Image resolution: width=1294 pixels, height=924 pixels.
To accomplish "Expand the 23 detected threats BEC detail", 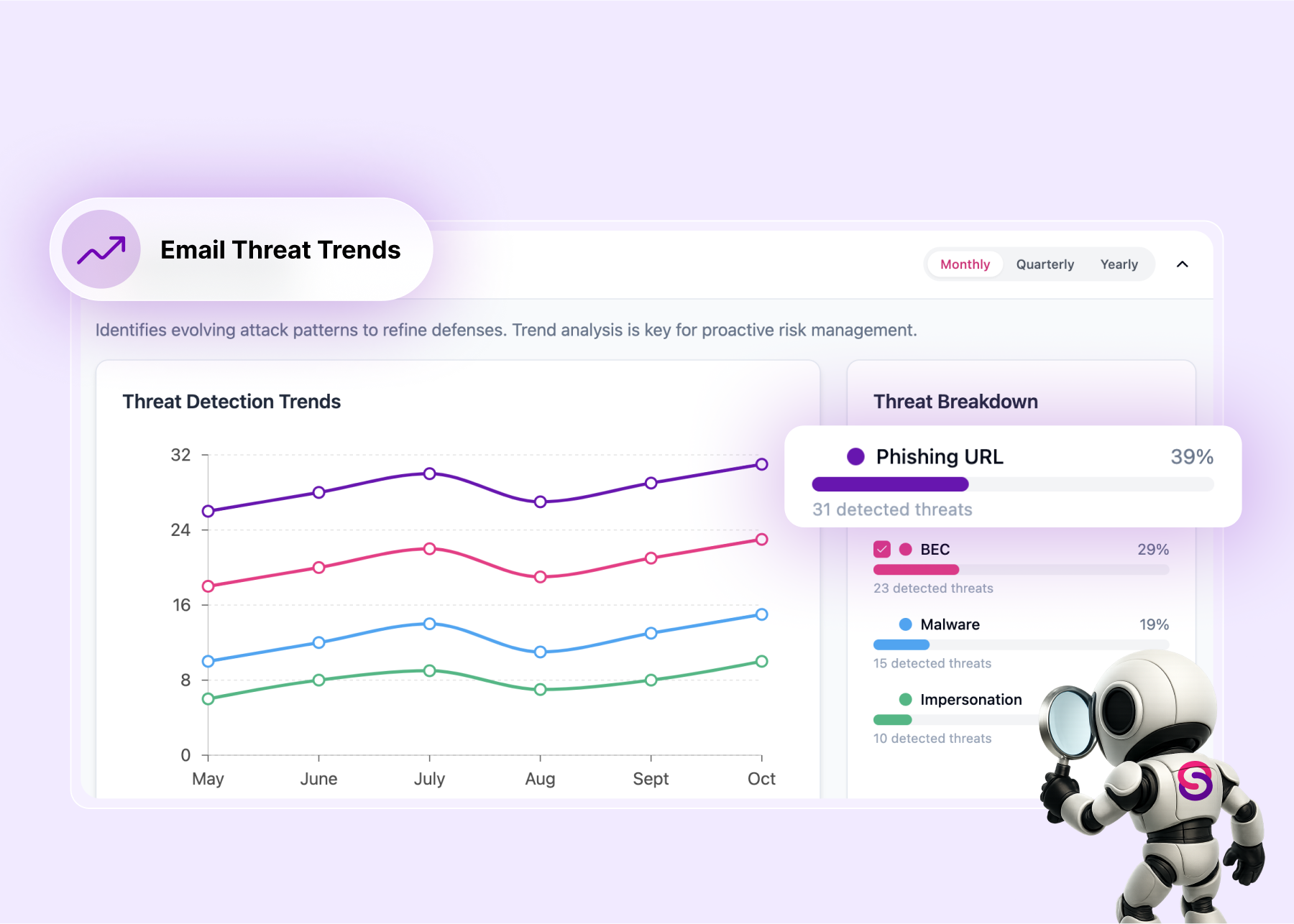I will (933, 588).
